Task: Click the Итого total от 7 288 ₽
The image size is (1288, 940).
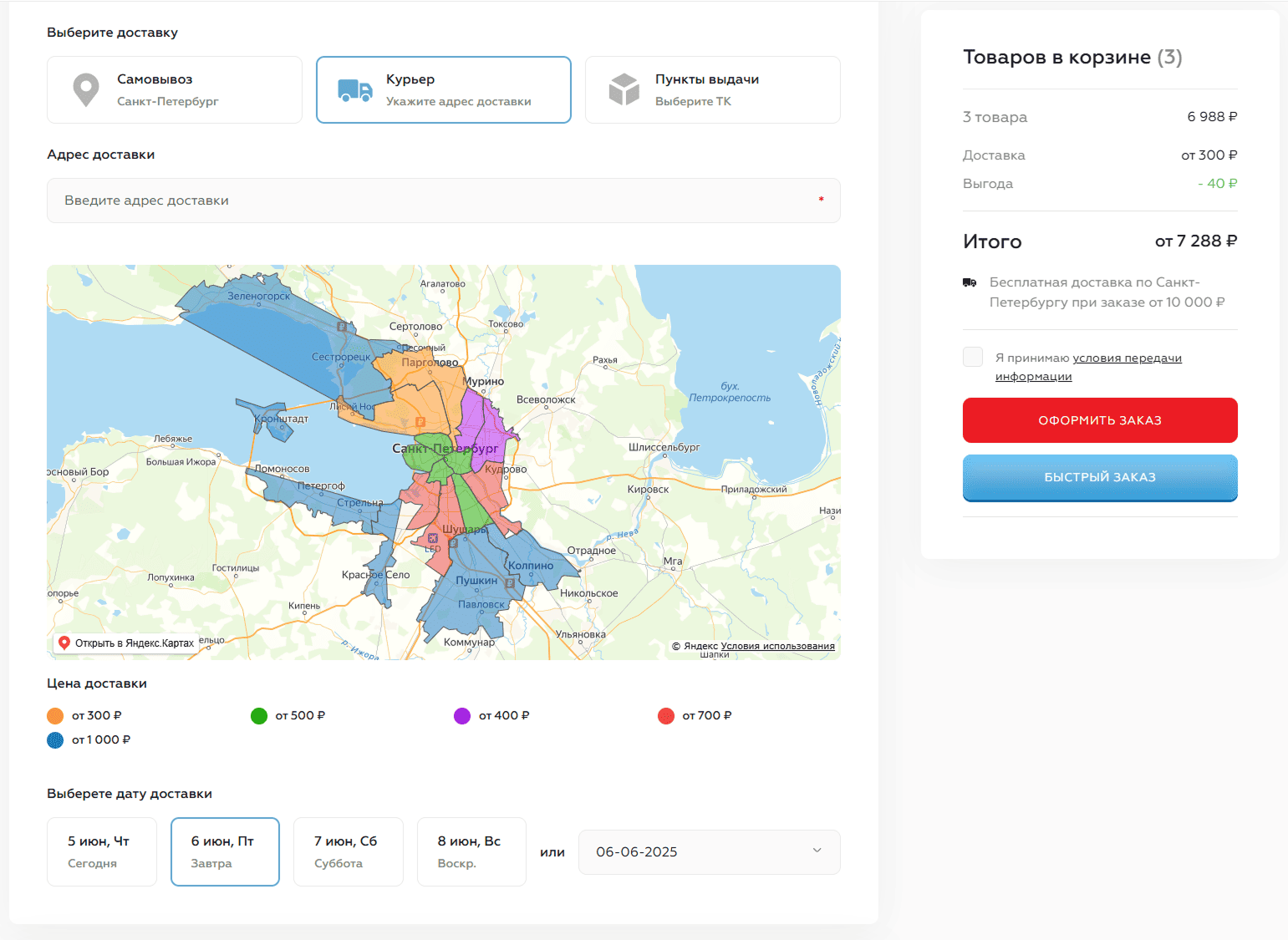Action: tap(1196, 241)
